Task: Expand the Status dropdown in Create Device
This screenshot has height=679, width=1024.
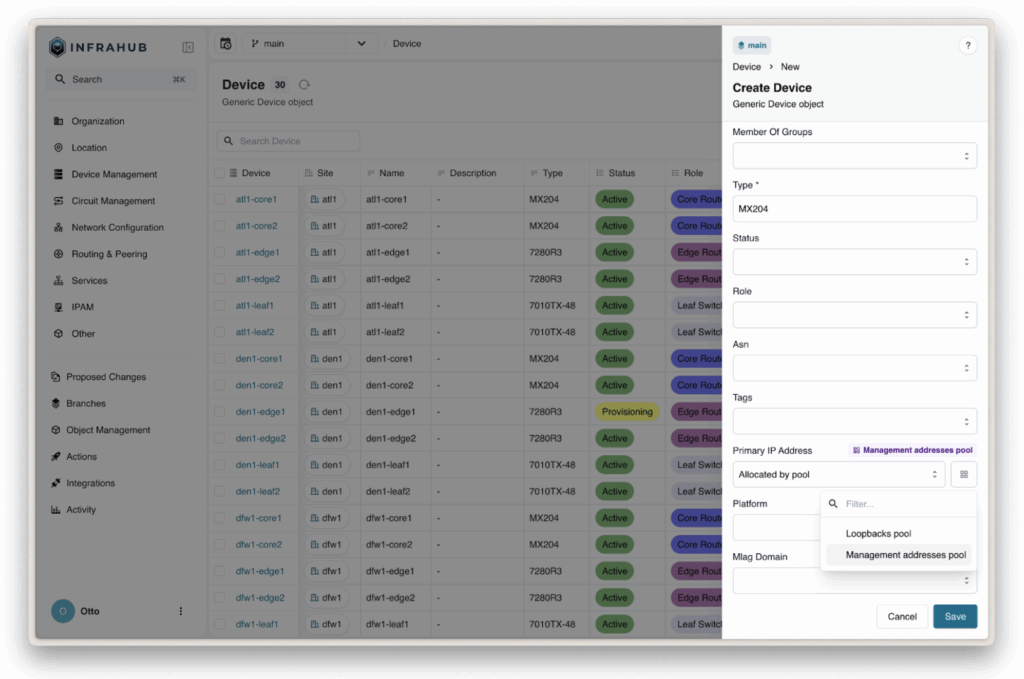Action: [854, 262]
